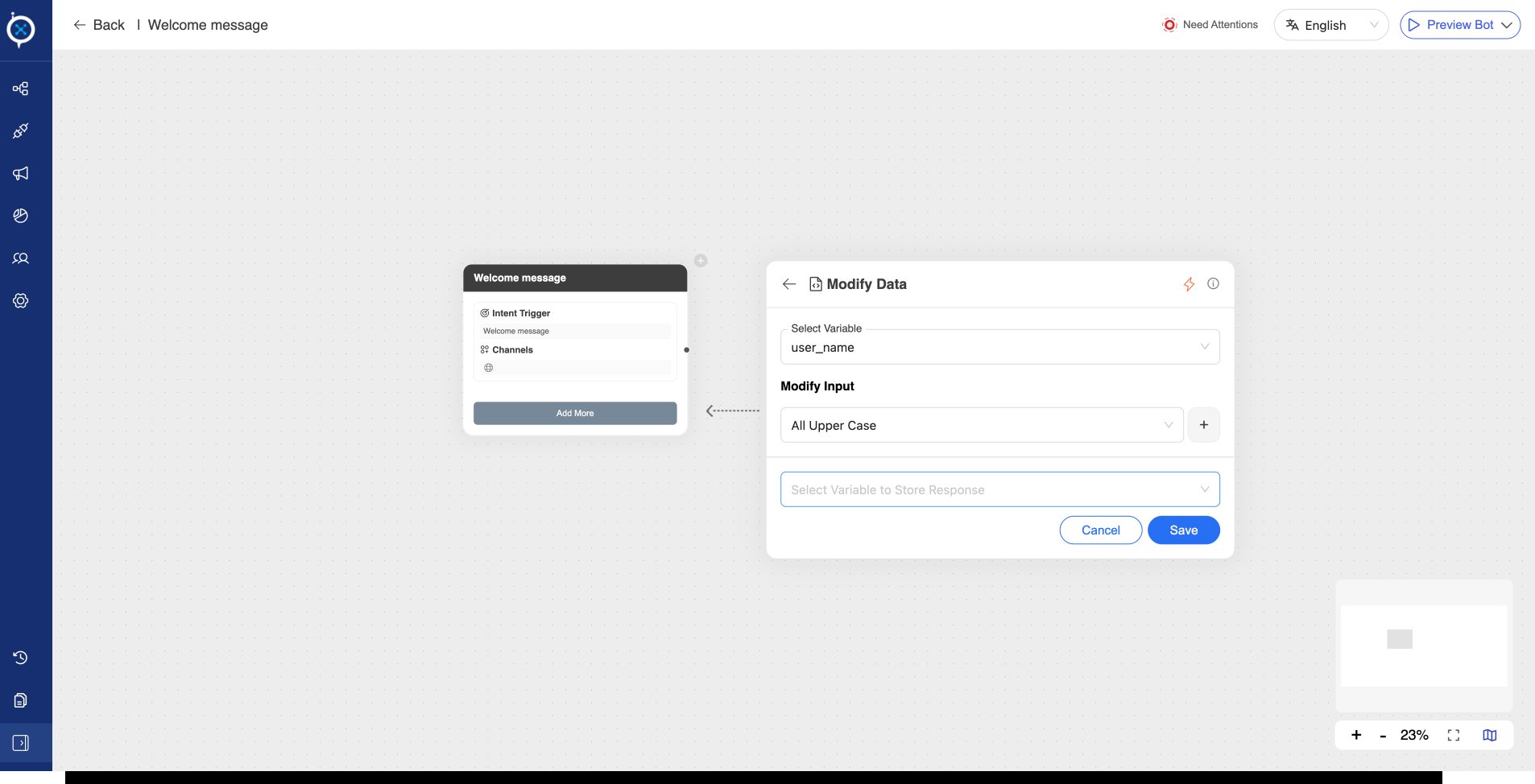Click the Modify Data document icon
This screenshot has height=784, width=1535.
point(816,284)
